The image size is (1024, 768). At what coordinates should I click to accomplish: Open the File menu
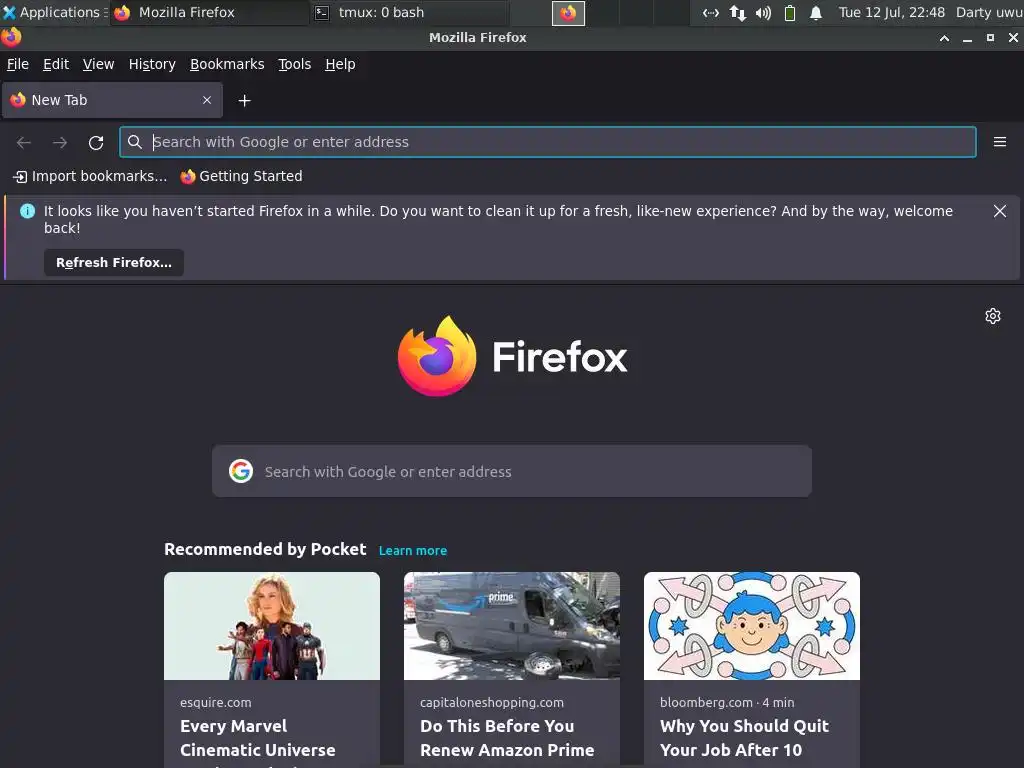18,64
